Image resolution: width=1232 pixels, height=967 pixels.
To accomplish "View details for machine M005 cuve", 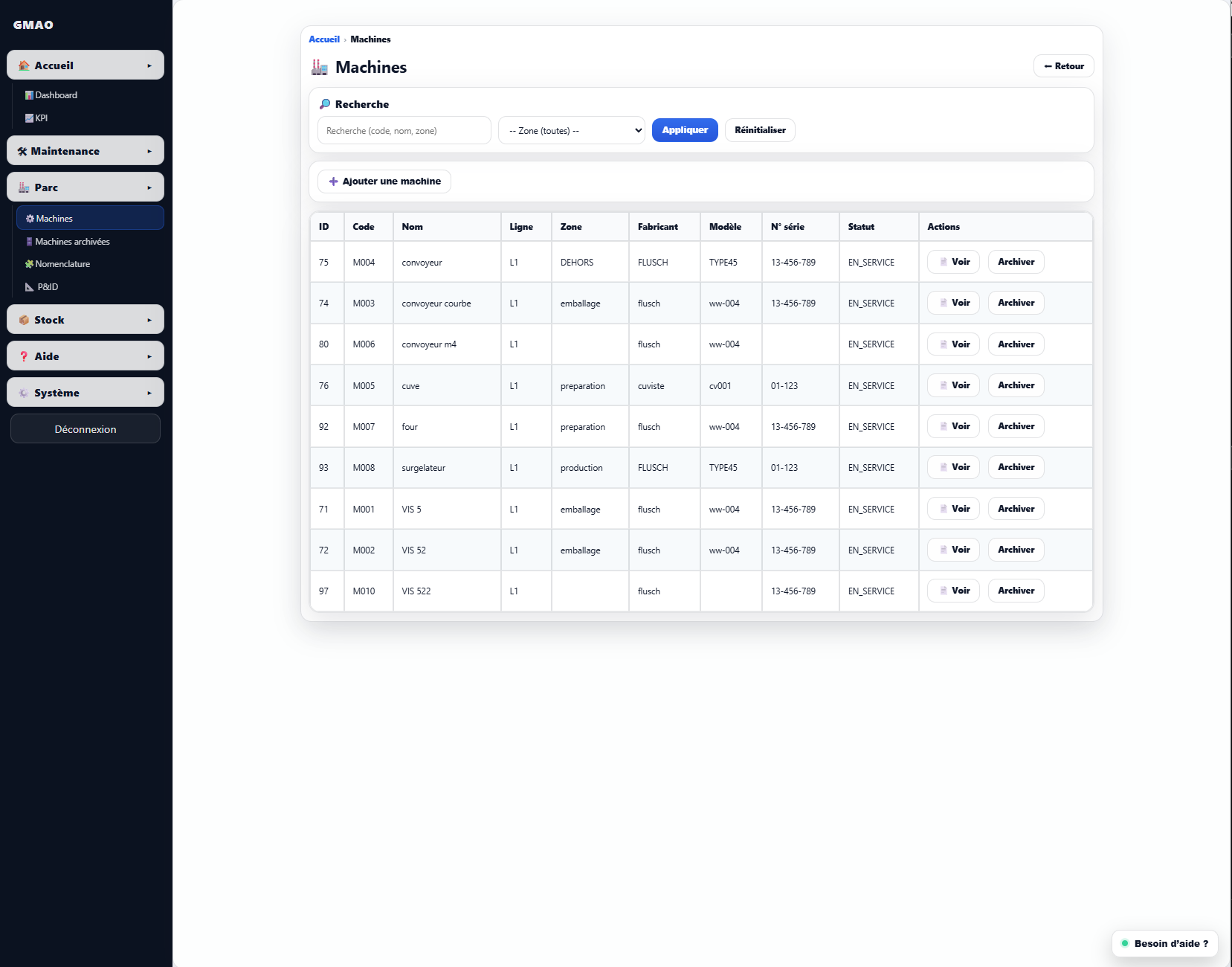I will click(953, 385).
